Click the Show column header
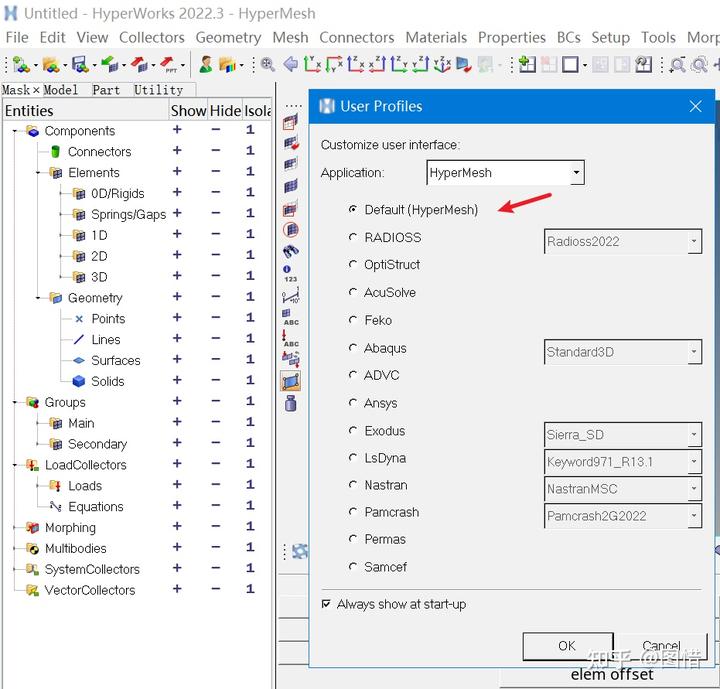The image size is (720, 689). (x=188, y=111)
